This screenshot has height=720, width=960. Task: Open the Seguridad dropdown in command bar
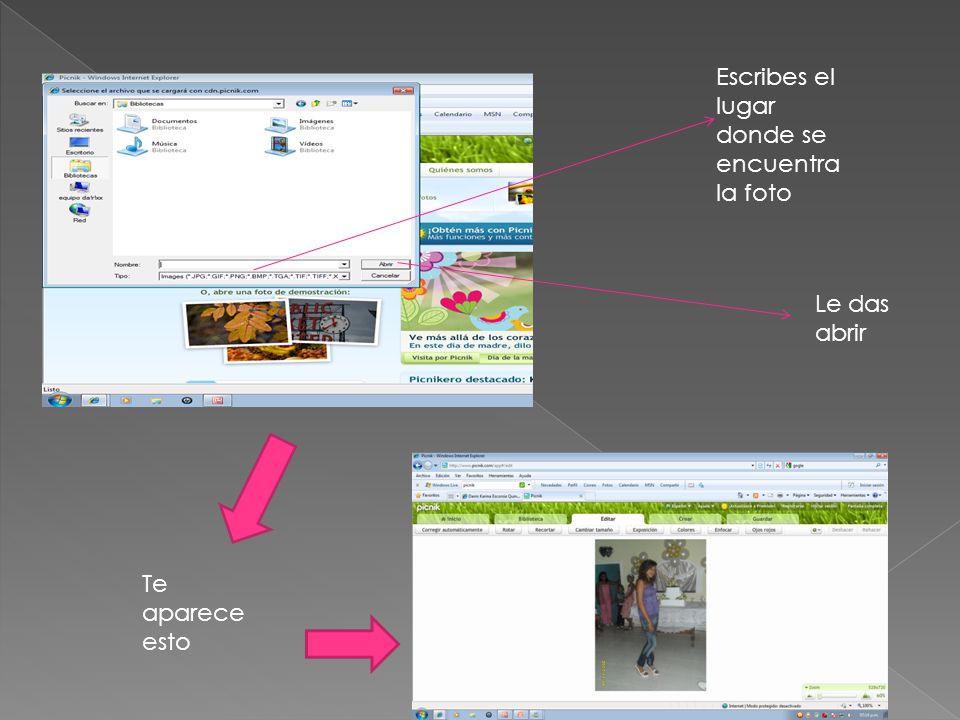pos(824,495)
